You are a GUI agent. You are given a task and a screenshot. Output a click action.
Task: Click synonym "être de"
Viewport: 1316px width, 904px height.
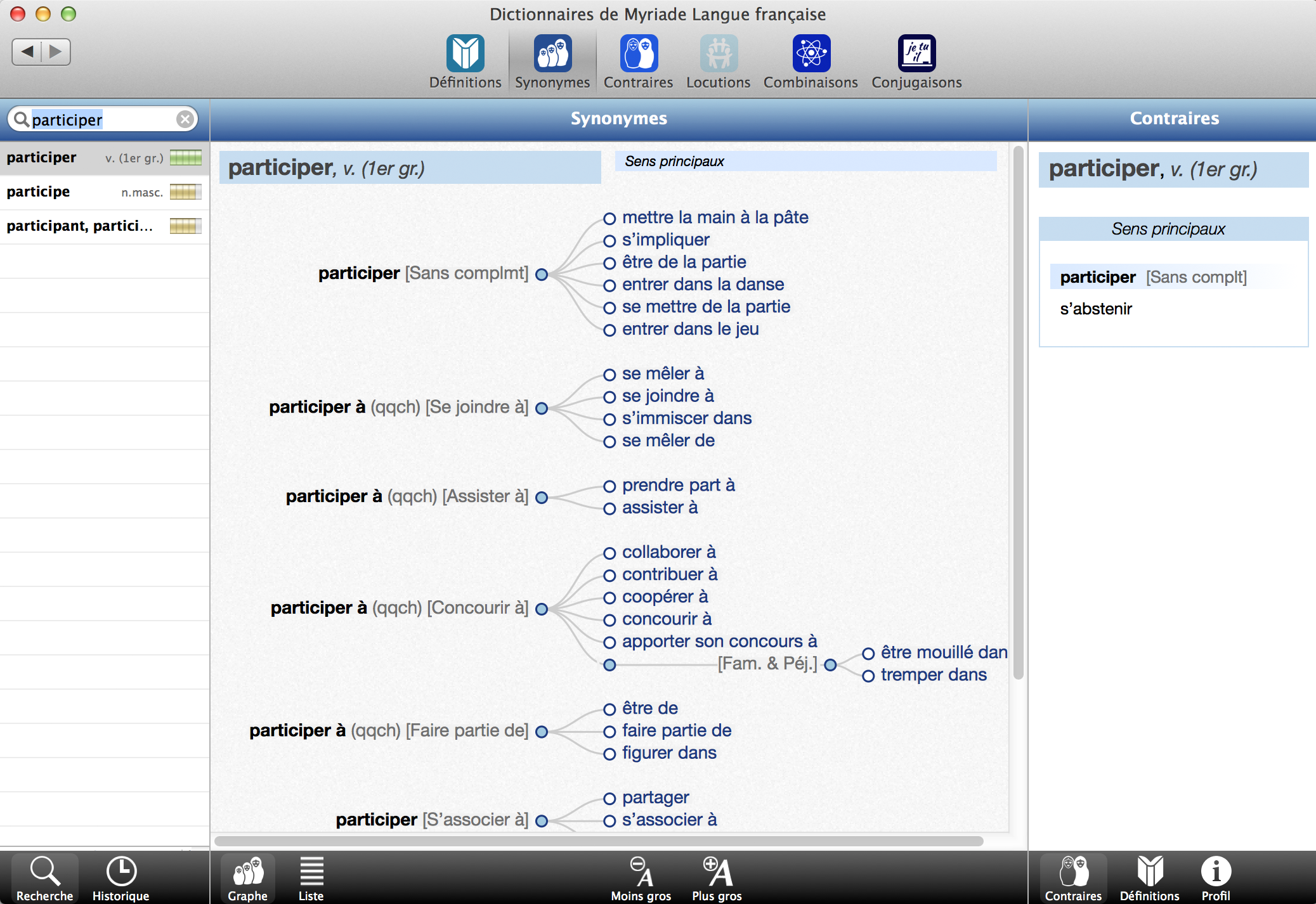(x=650, y=708)
